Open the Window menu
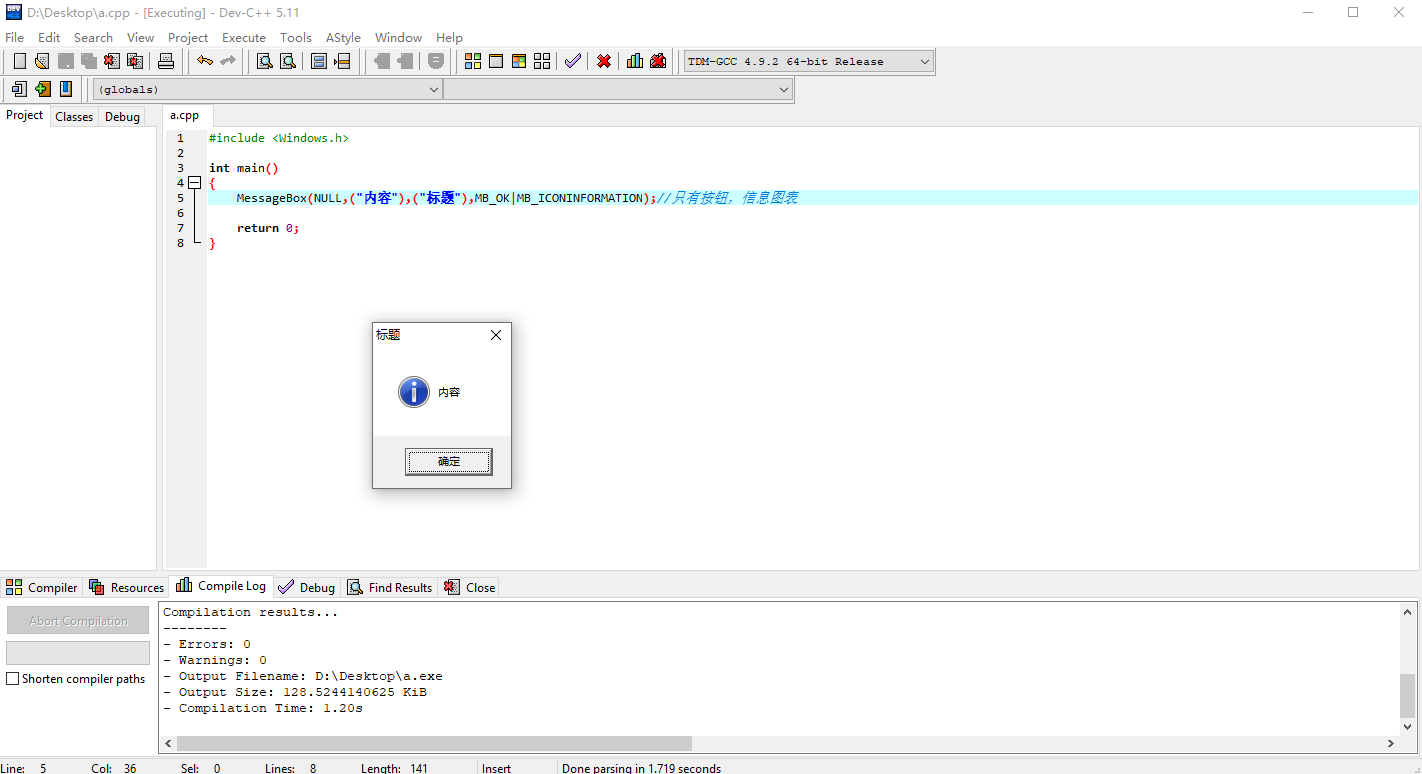1422x774 pixels. click(x=398, y=37)
